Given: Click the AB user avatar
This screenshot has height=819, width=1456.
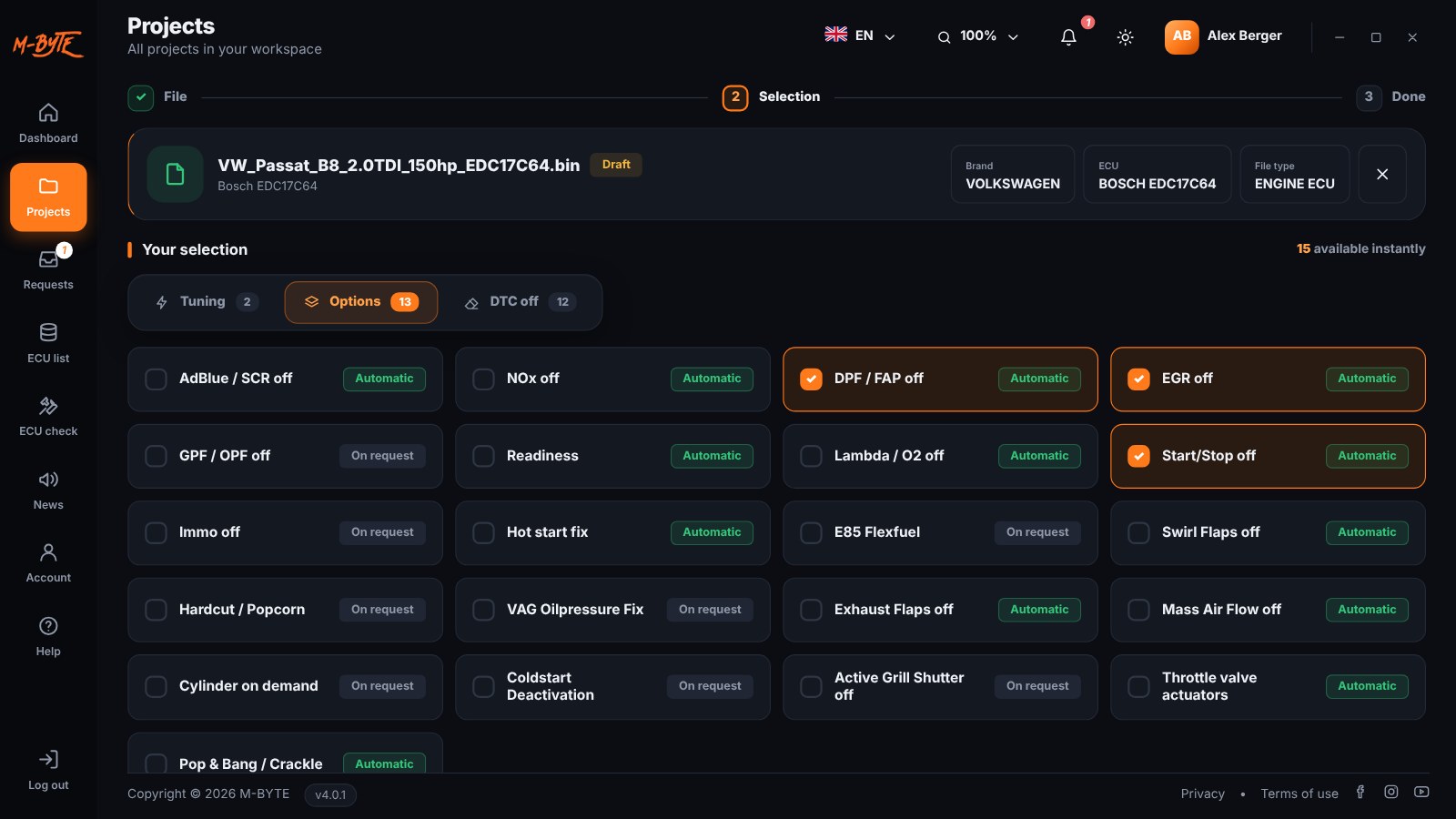Looking at the screenshot, I should tap(1181, 36).
